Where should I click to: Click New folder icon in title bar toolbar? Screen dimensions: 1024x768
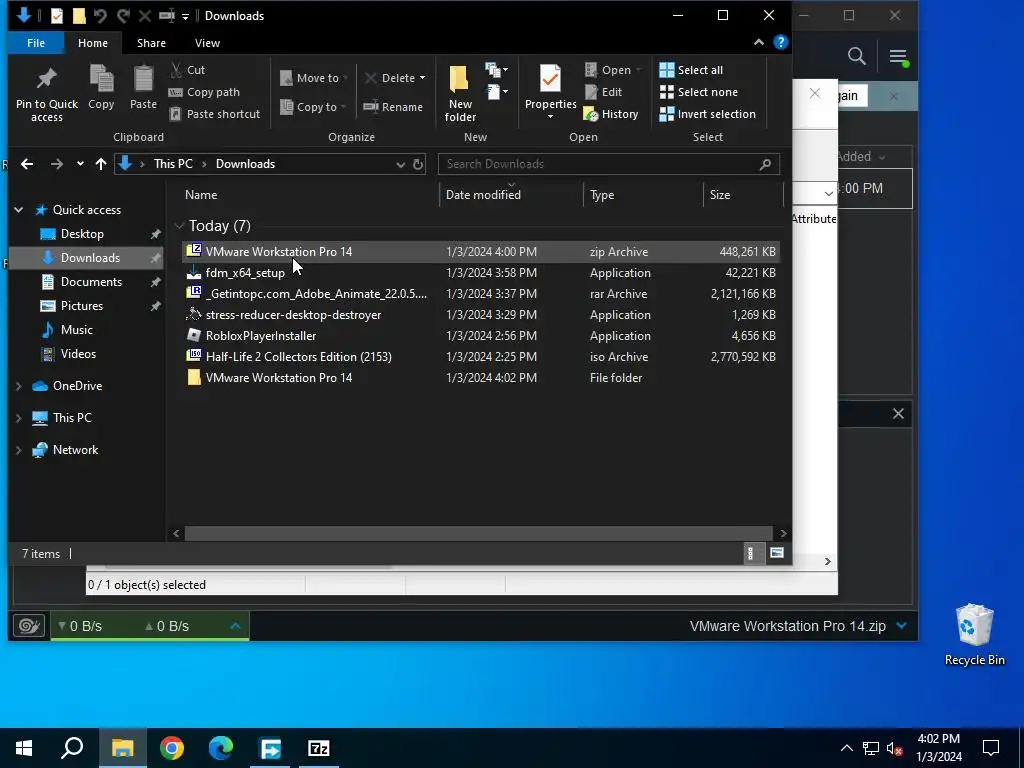[79, 16]
